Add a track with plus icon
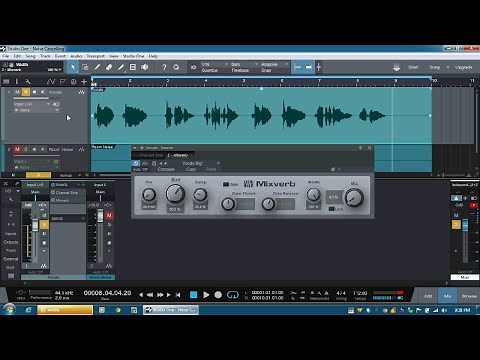 coord(84,81)
